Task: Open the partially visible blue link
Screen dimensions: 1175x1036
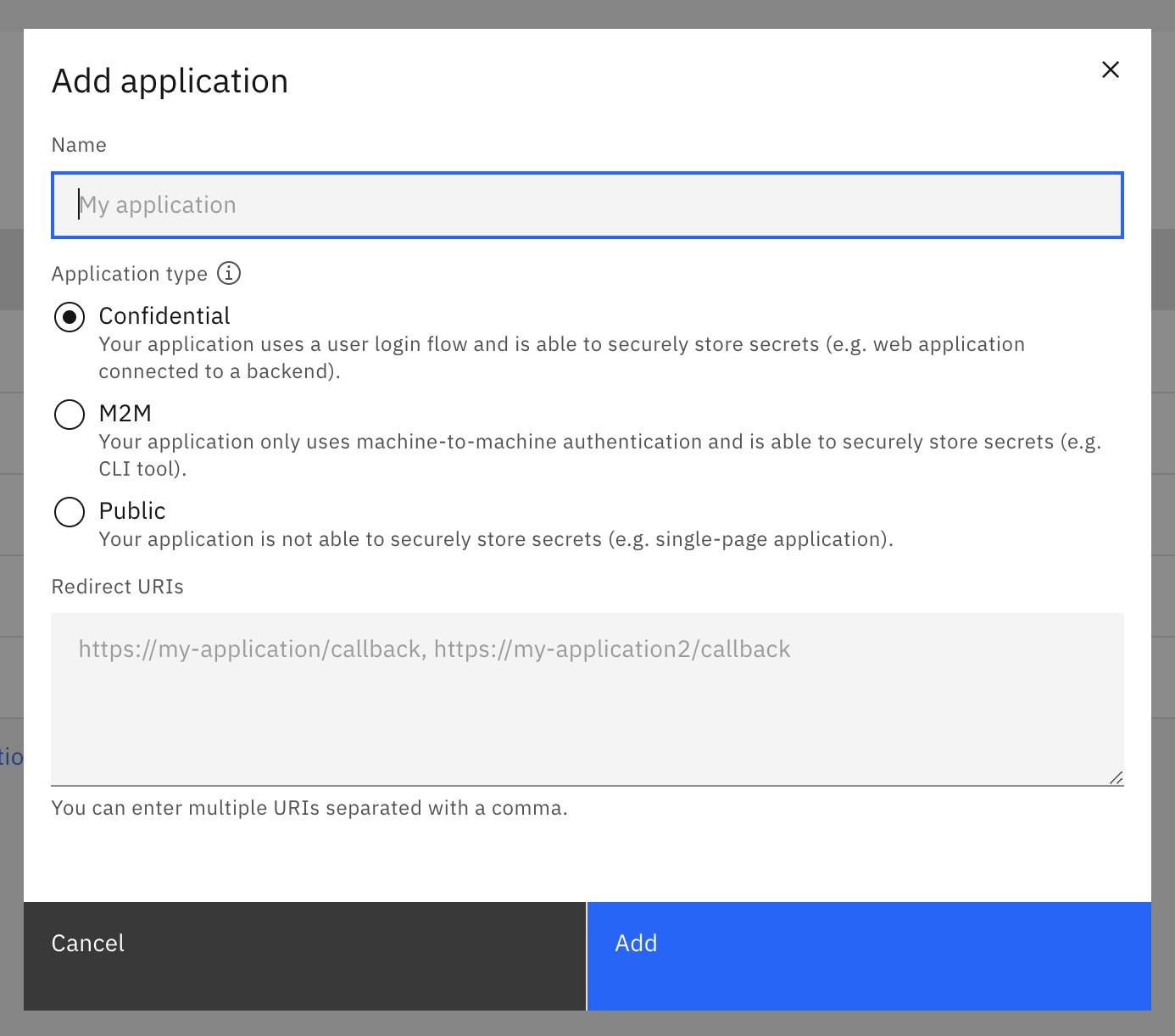Action: [x=9, y=755]
